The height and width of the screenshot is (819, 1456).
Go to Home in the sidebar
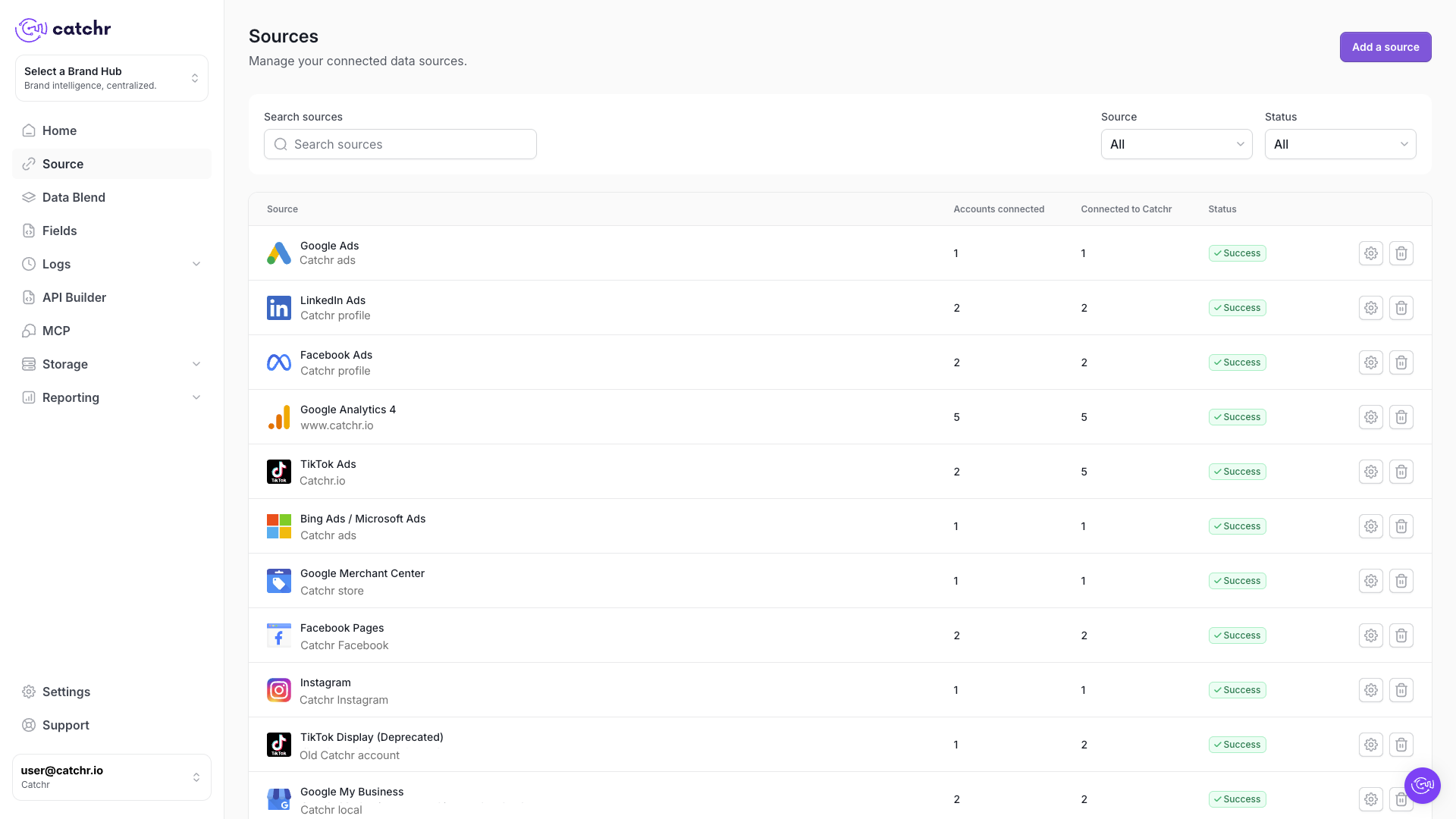point(111,130)
